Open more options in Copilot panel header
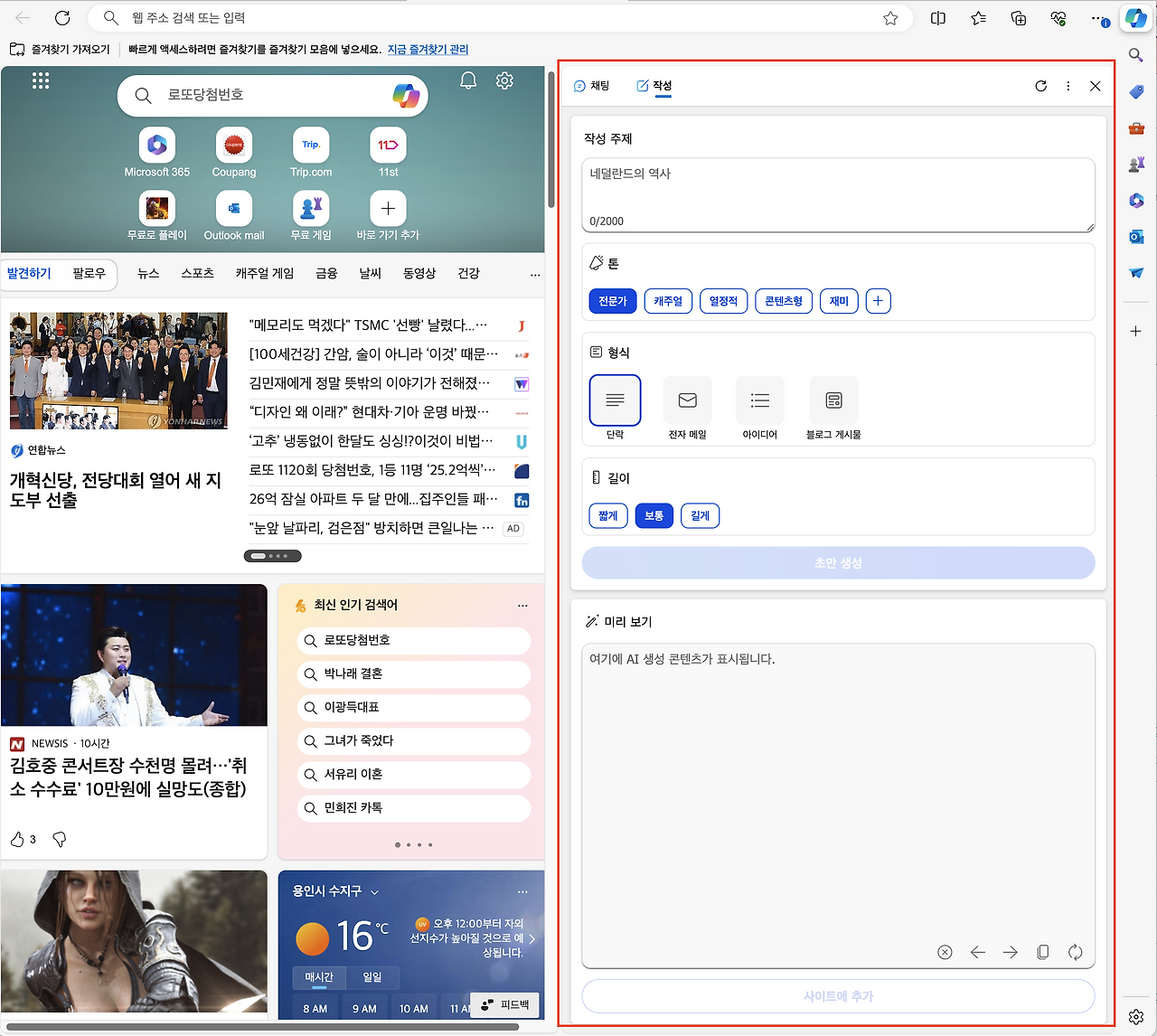The image size is (1157, 1036). click(x=1068, y=86)
